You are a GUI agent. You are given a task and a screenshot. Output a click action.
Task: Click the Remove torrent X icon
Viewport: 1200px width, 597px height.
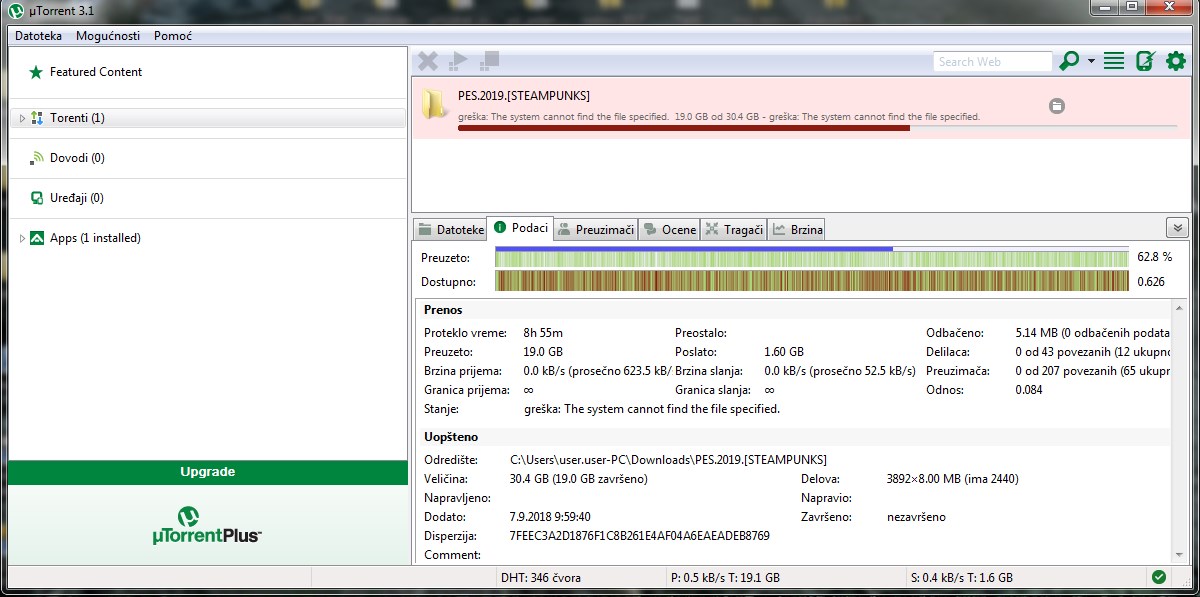coord(428,61)
